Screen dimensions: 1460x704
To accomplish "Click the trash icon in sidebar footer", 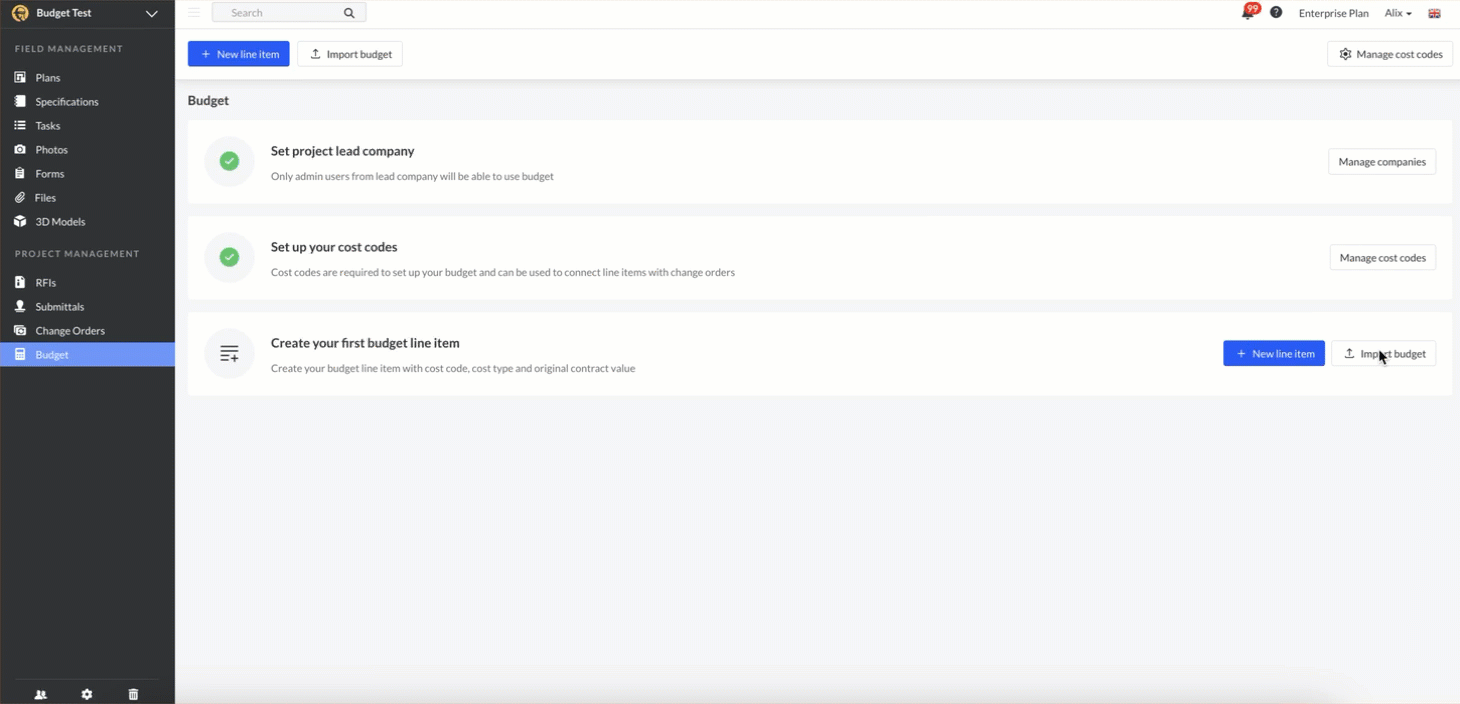I will tap(133, 694).
